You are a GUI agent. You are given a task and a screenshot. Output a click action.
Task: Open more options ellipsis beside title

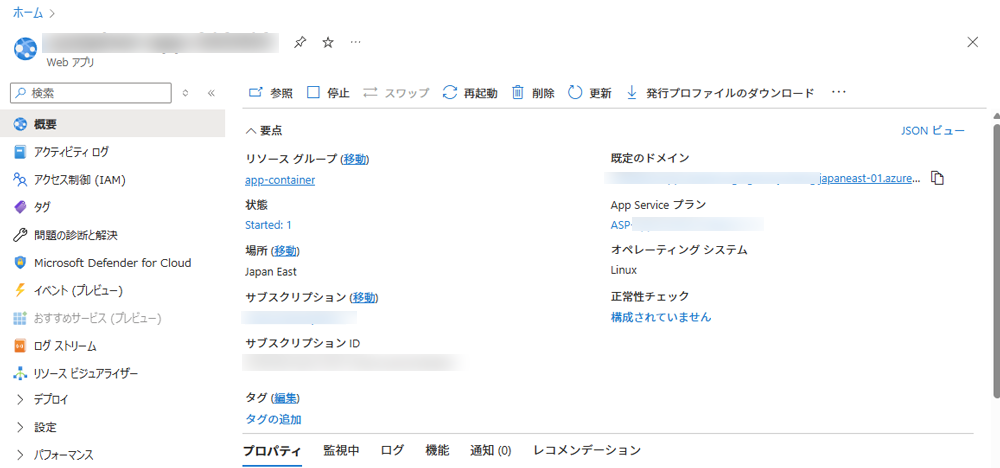[x=356, y=43]
